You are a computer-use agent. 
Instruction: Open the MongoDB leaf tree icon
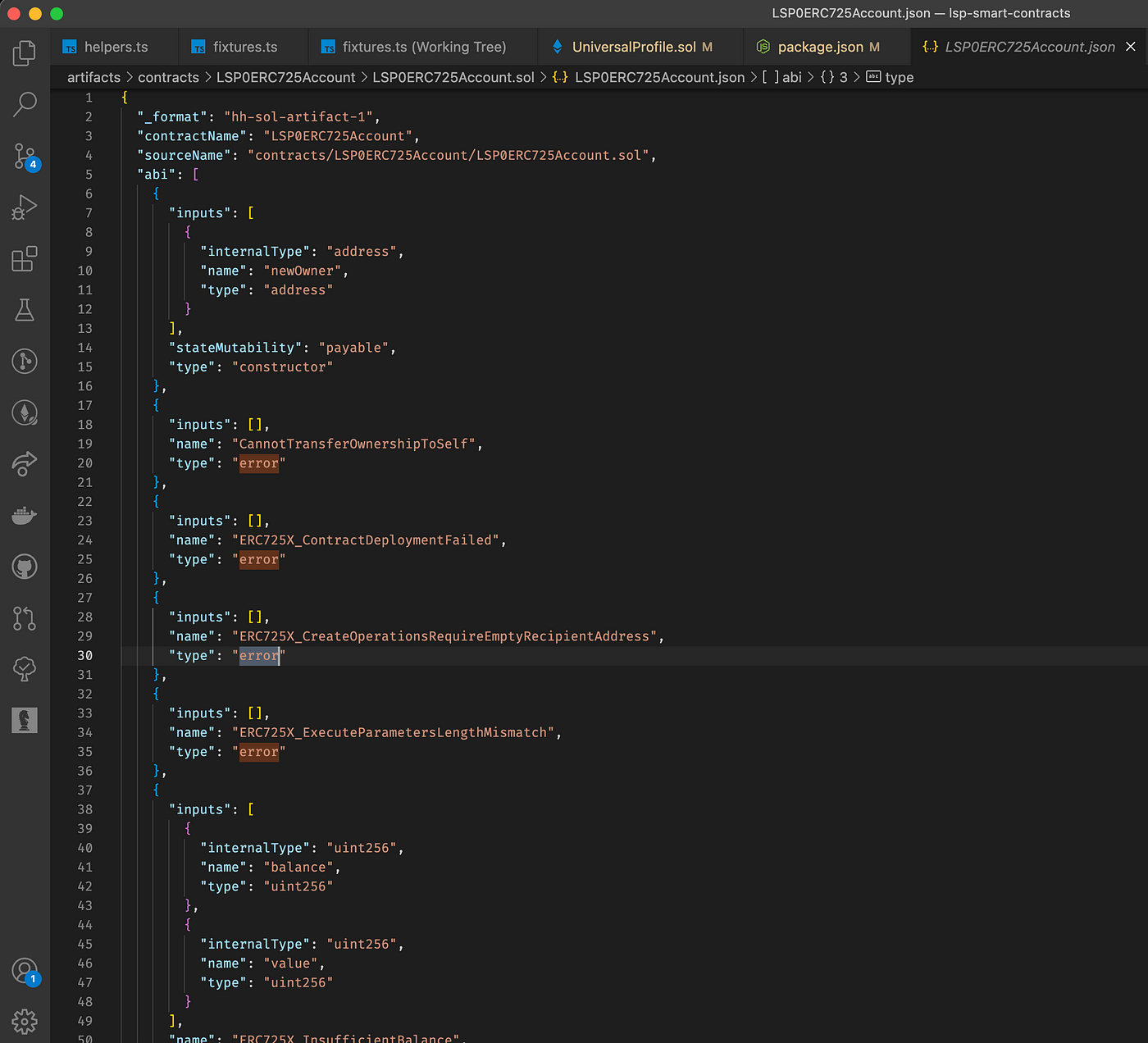pyautogui.click(x=25, y=669)
